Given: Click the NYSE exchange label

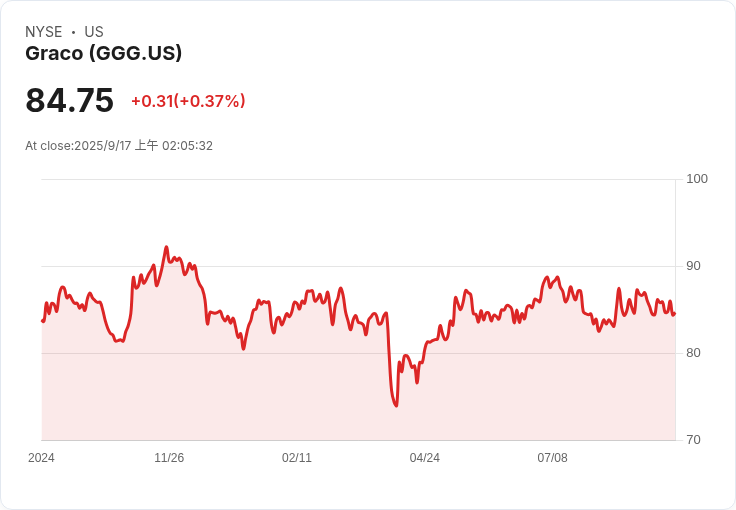Looking at the screenshot, I should (44, 32).
